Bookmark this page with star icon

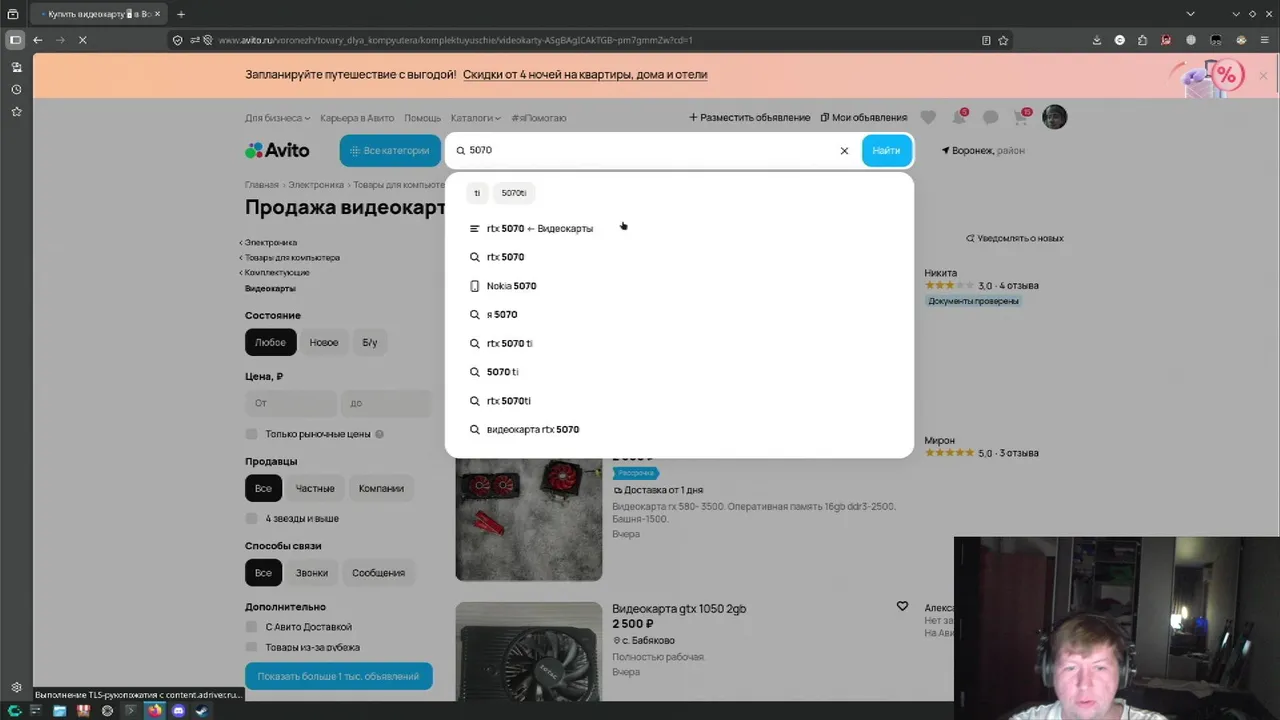pyautogui.click(x=1003, y=40)
